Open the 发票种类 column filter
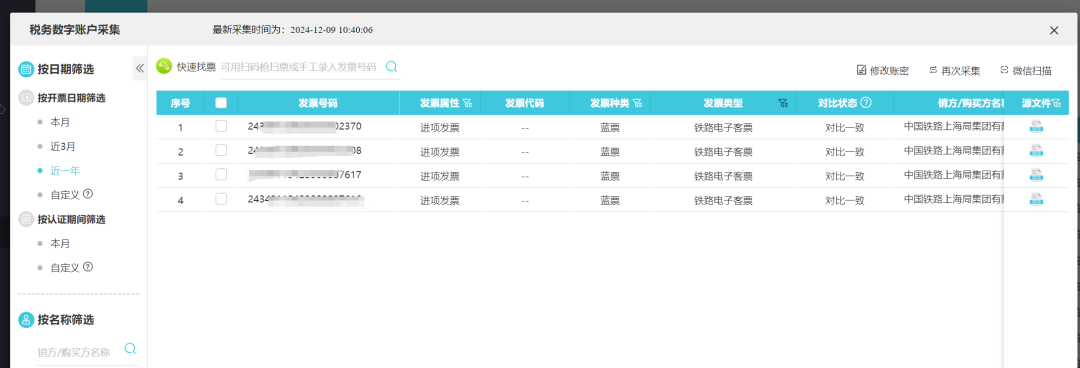 (638, 103)
